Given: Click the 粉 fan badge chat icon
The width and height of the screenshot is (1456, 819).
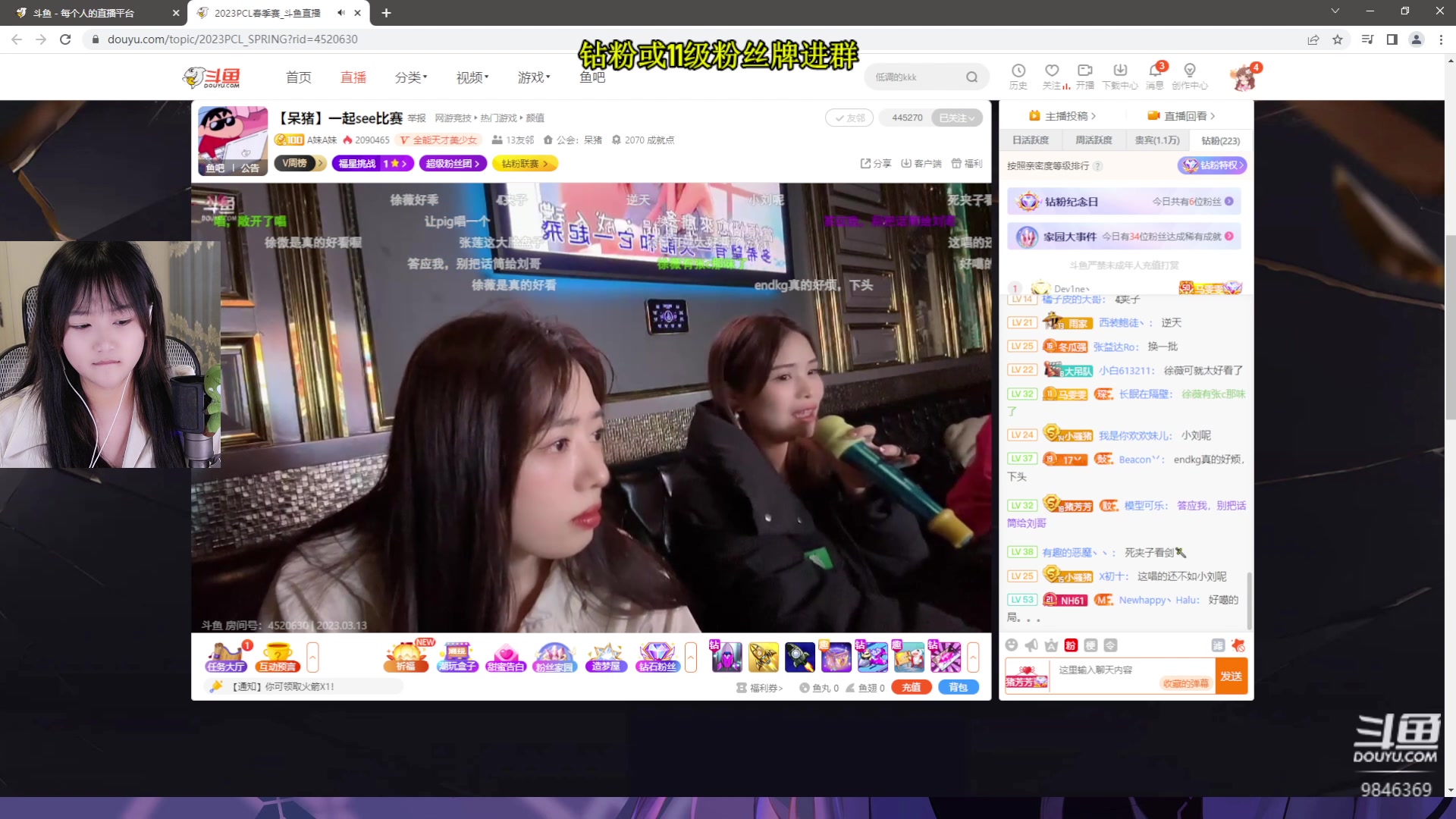Looking at the screenshot, I should pyautogui.click(x=1071, y=645).
